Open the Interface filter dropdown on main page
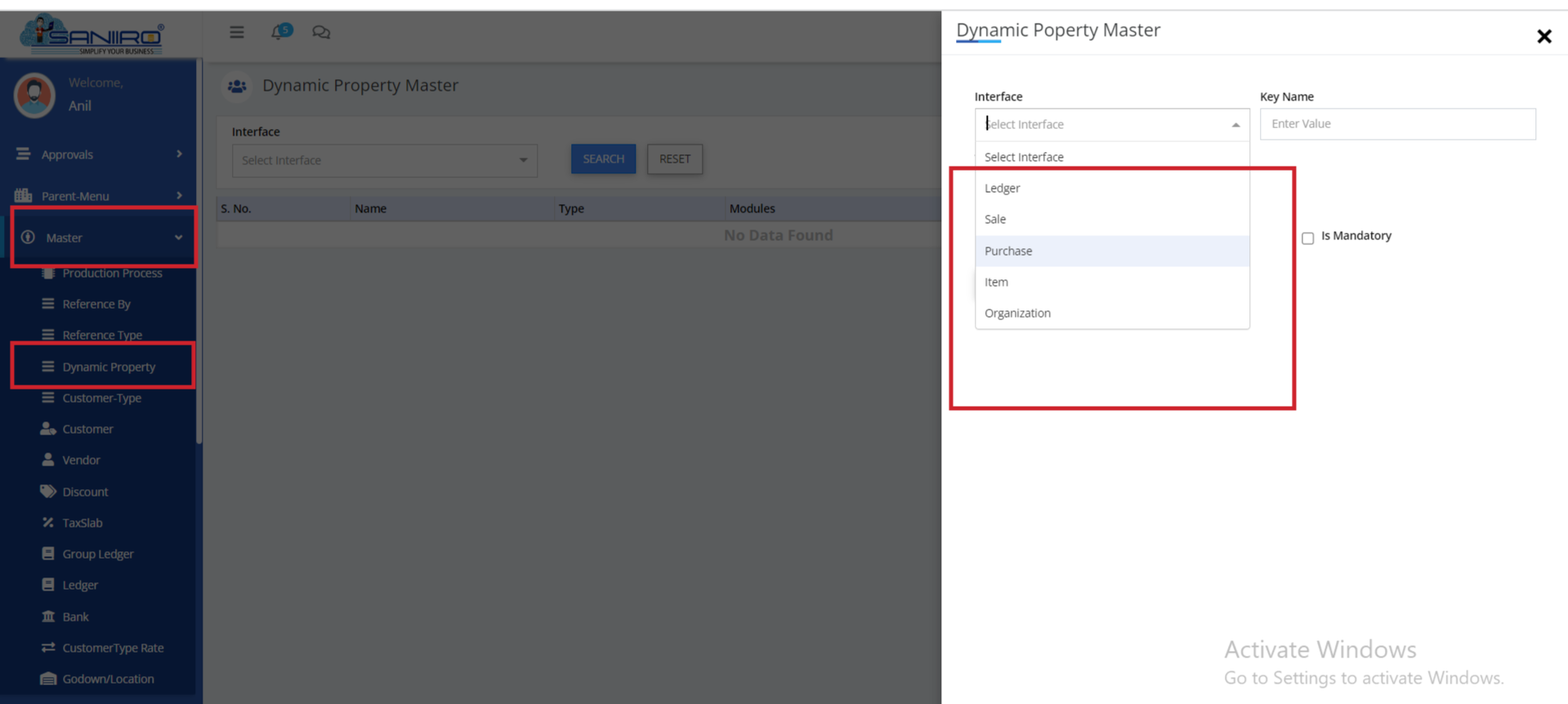The width and height of the screenshot is (1568, 704). (x=384, y=160)
